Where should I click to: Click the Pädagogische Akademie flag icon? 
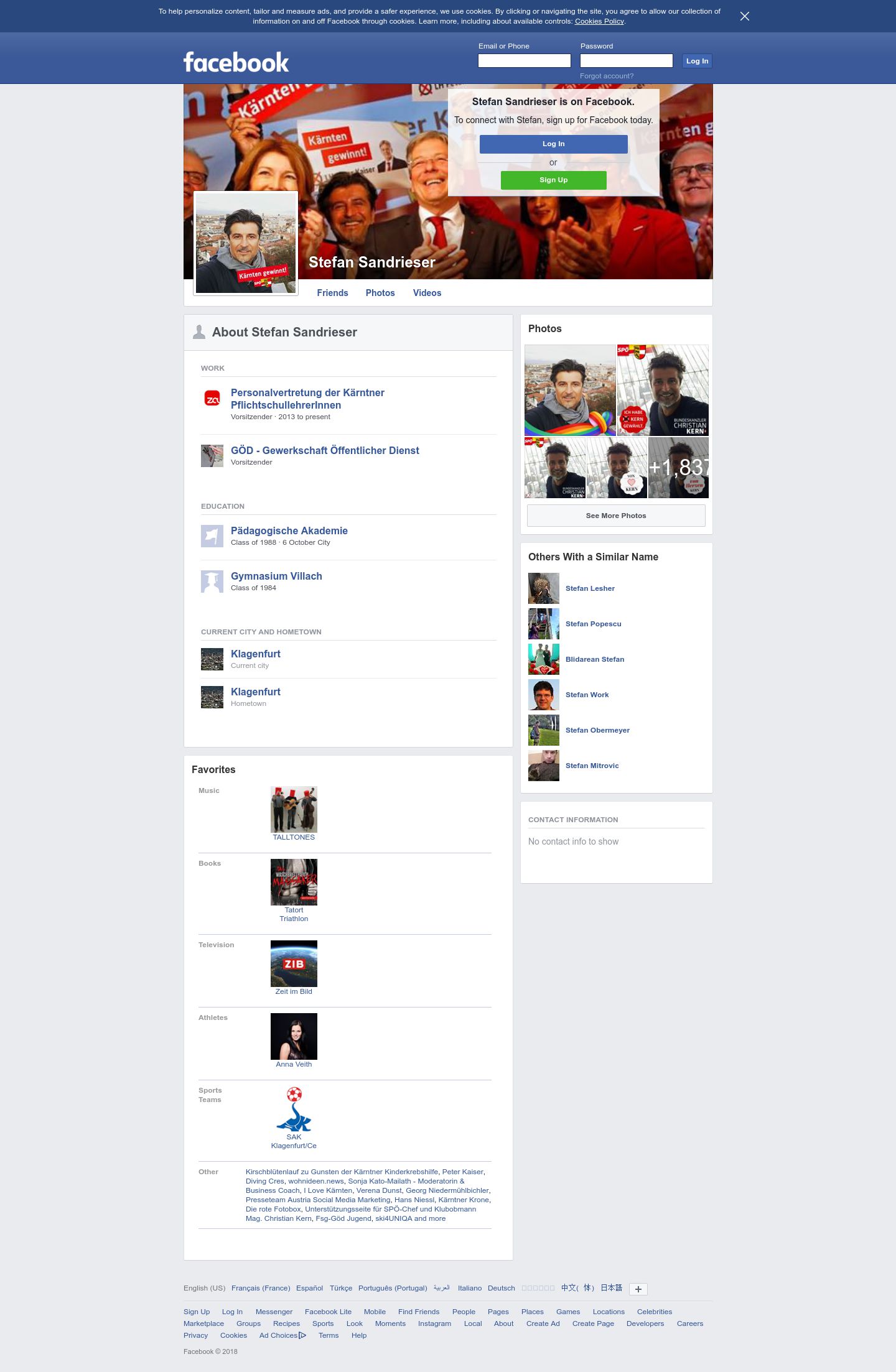coord(212,536)
